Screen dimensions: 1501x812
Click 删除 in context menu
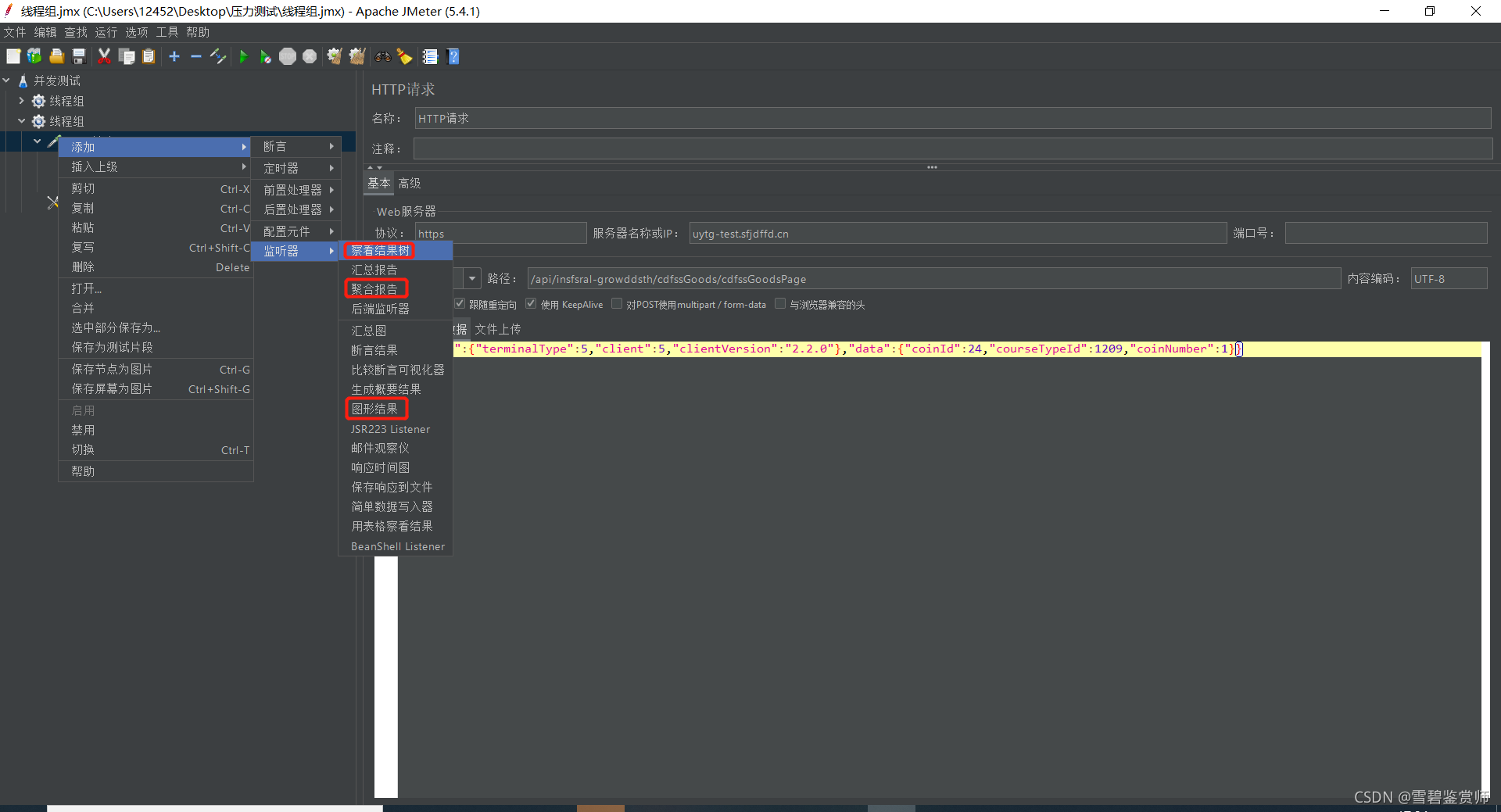click(156, 266)
